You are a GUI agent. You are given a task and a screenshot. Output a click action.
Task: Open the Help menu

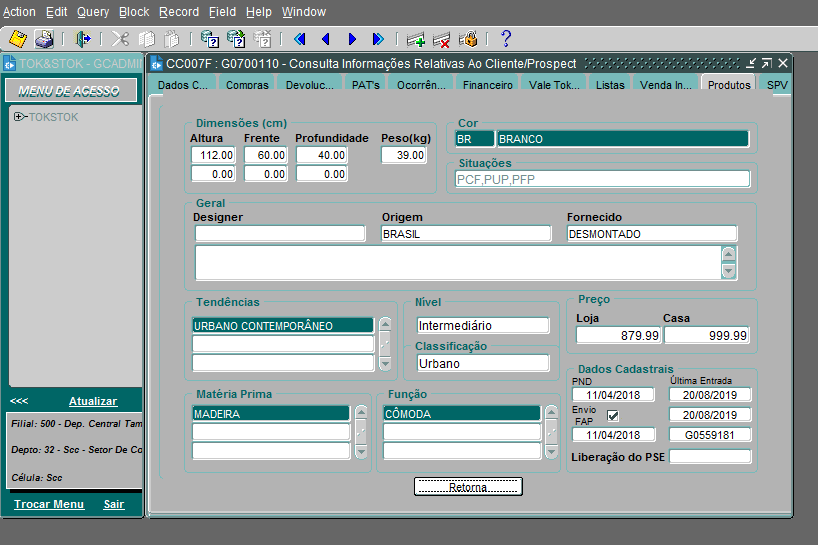259,11
